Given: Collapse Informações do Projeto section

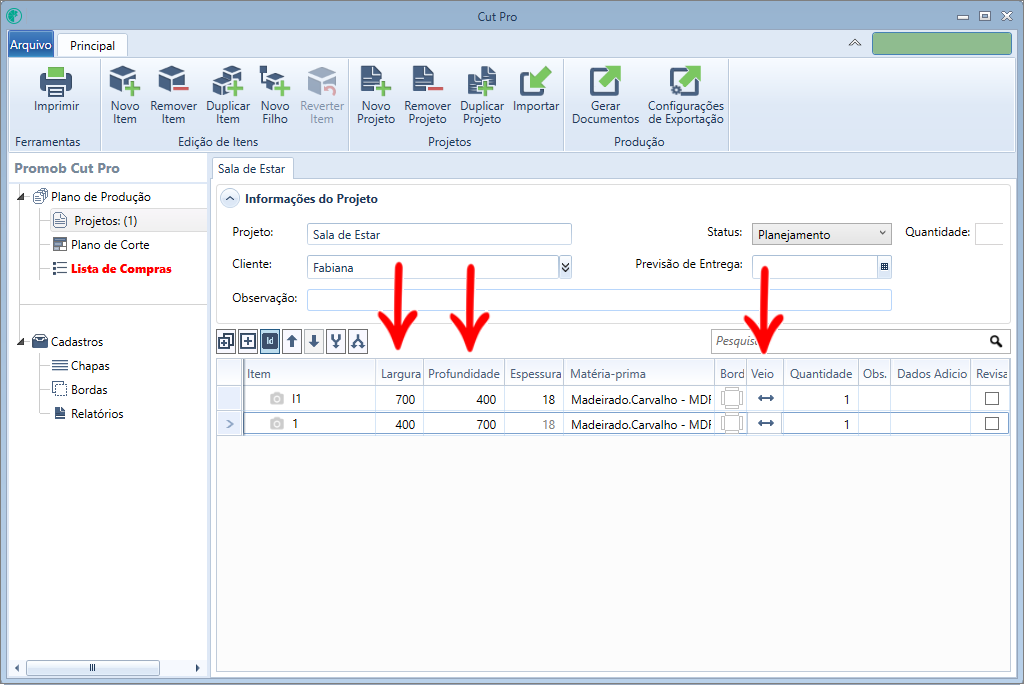Looking at the screenshot, I should pos(230,199).
